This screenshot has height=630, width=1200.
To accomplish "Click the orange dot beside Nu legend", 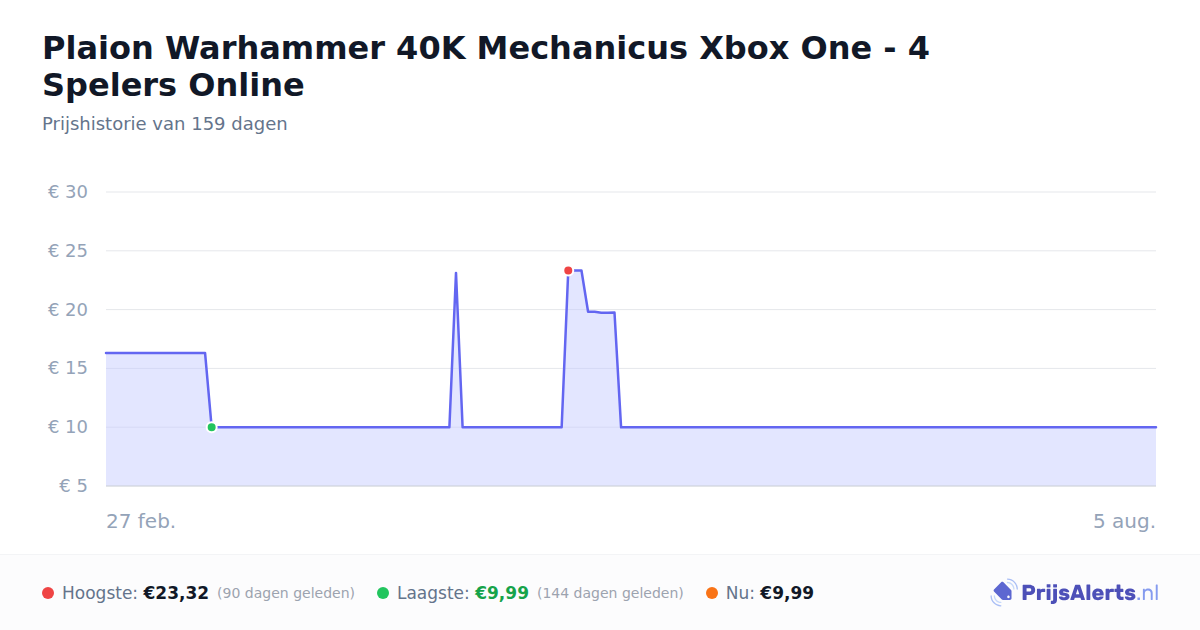I will (712, 593).
